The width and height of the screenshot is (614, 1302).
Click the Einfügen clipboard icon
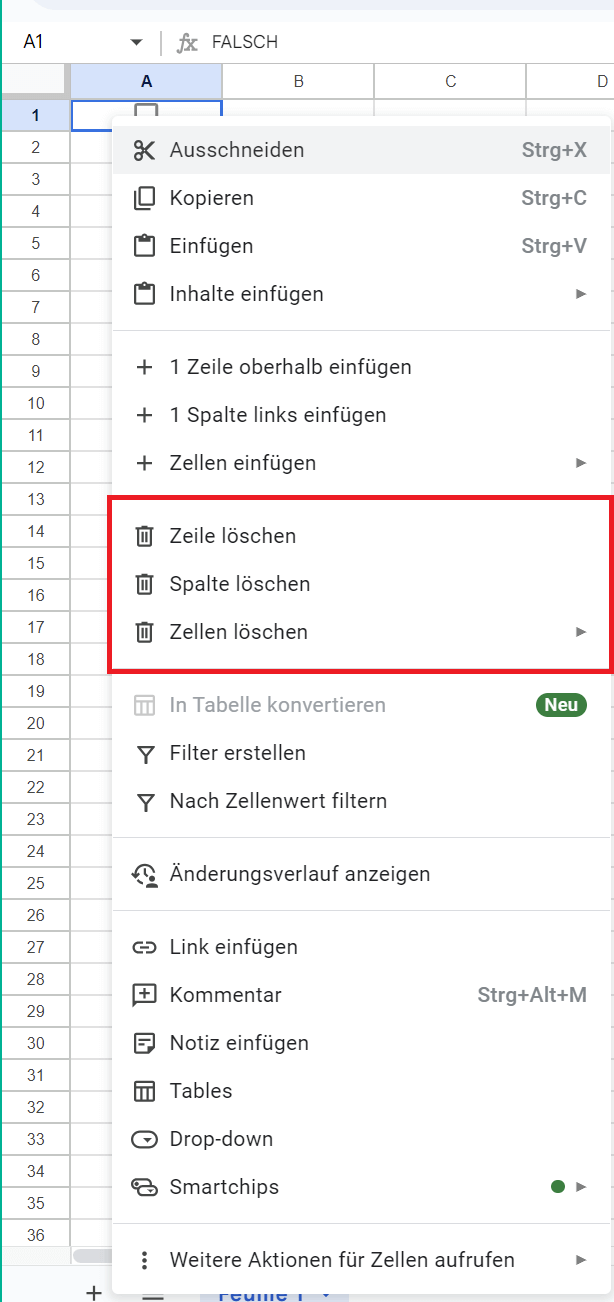pos(145,246)
